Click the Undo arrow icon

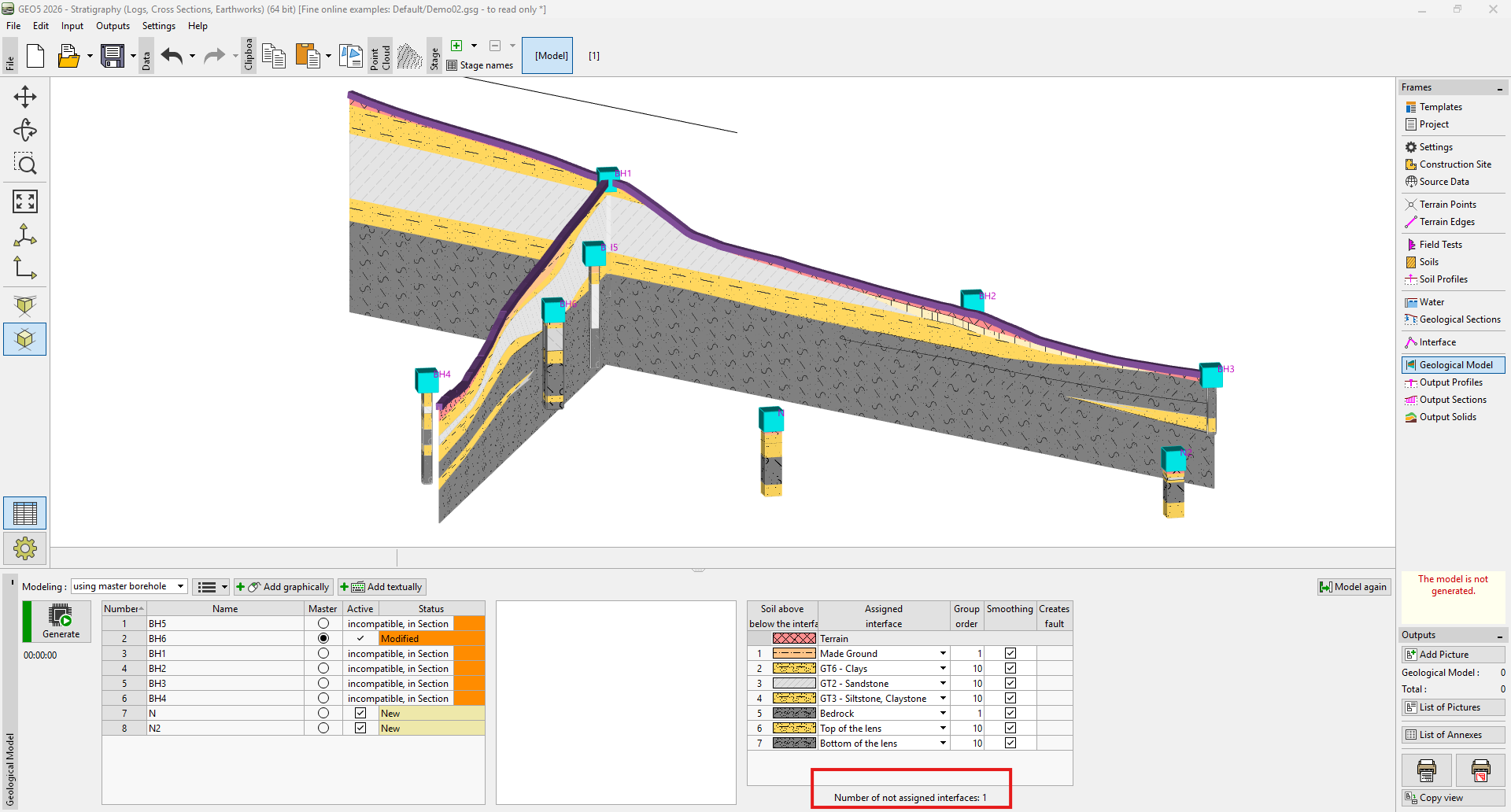(172, 56)
